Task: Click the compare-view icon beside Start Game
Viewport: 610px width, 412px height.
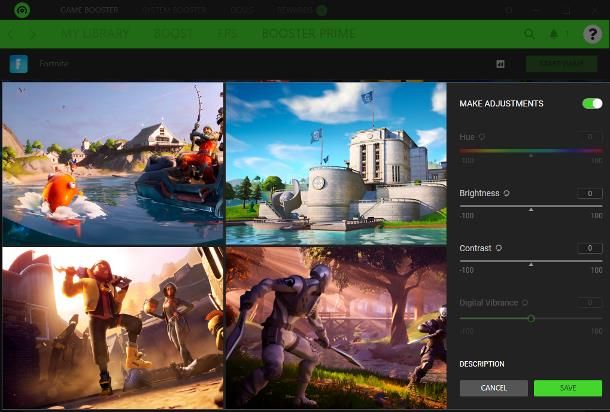Action: pos(500,64)
